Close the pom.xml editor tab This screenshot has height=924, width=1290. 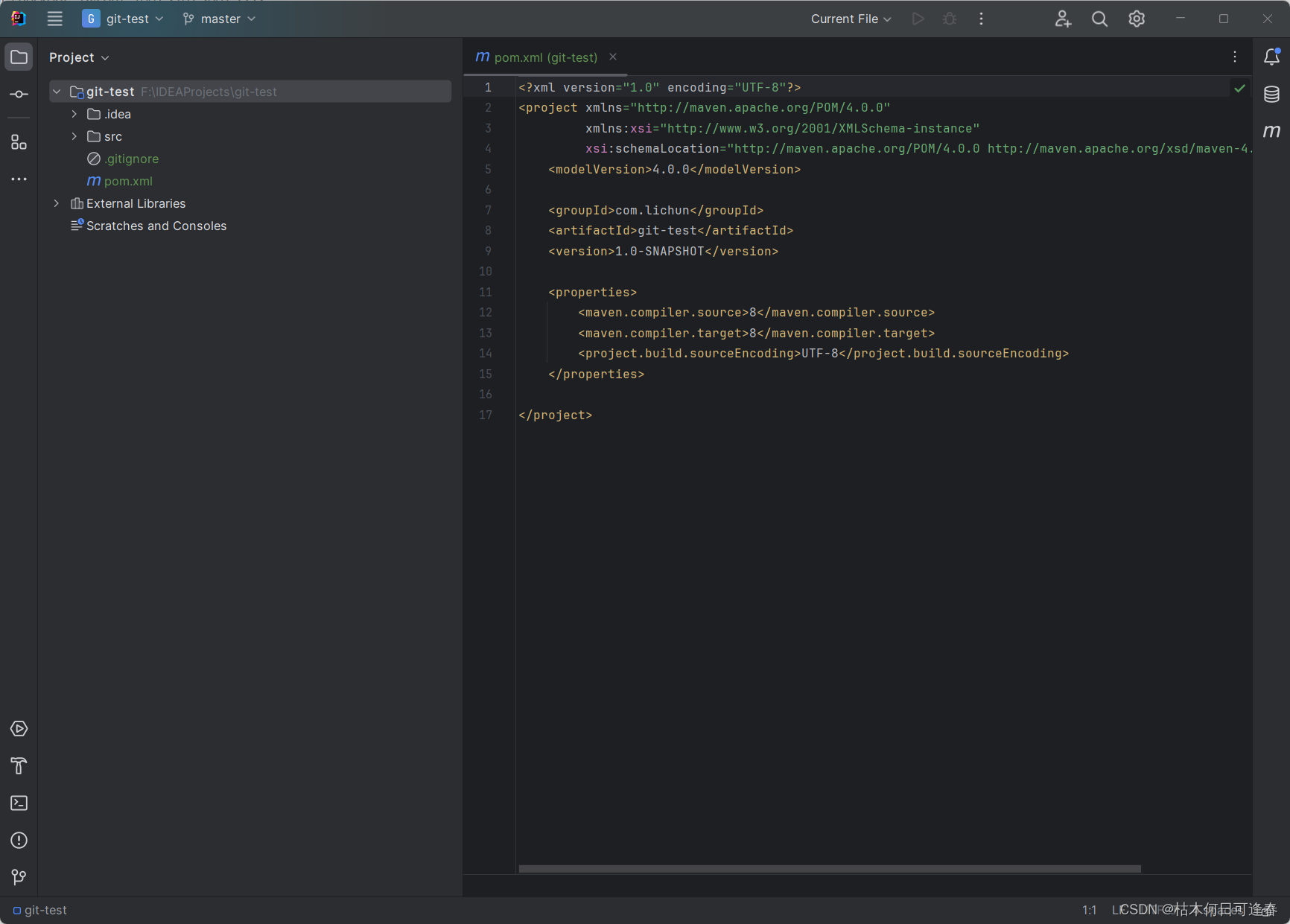click(613, 57)
